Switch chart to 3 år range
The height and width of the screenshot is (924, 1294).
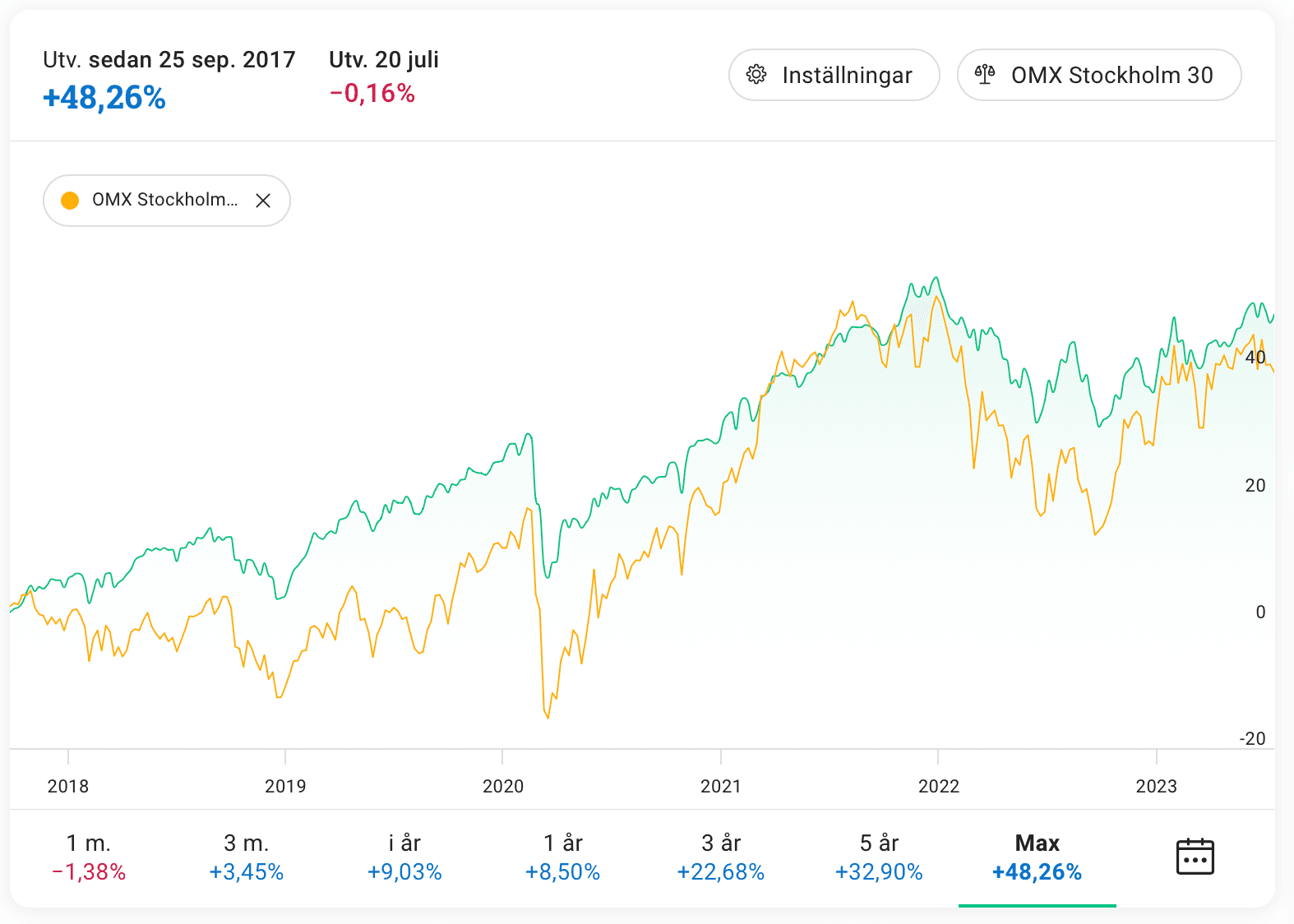tap(721, 857)
